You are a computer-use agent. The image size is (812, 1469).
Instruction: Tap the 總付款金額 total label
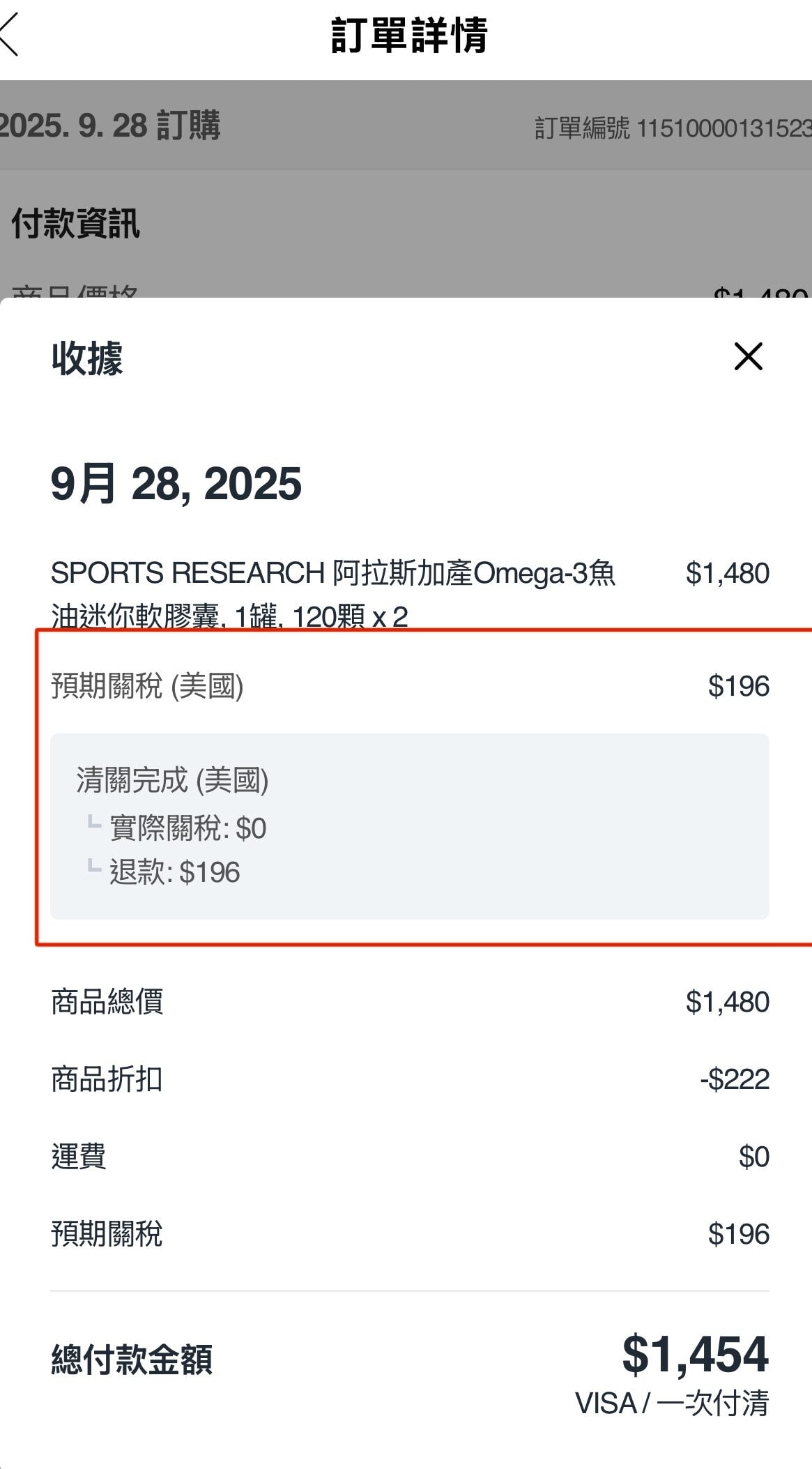pos(132,1360)
